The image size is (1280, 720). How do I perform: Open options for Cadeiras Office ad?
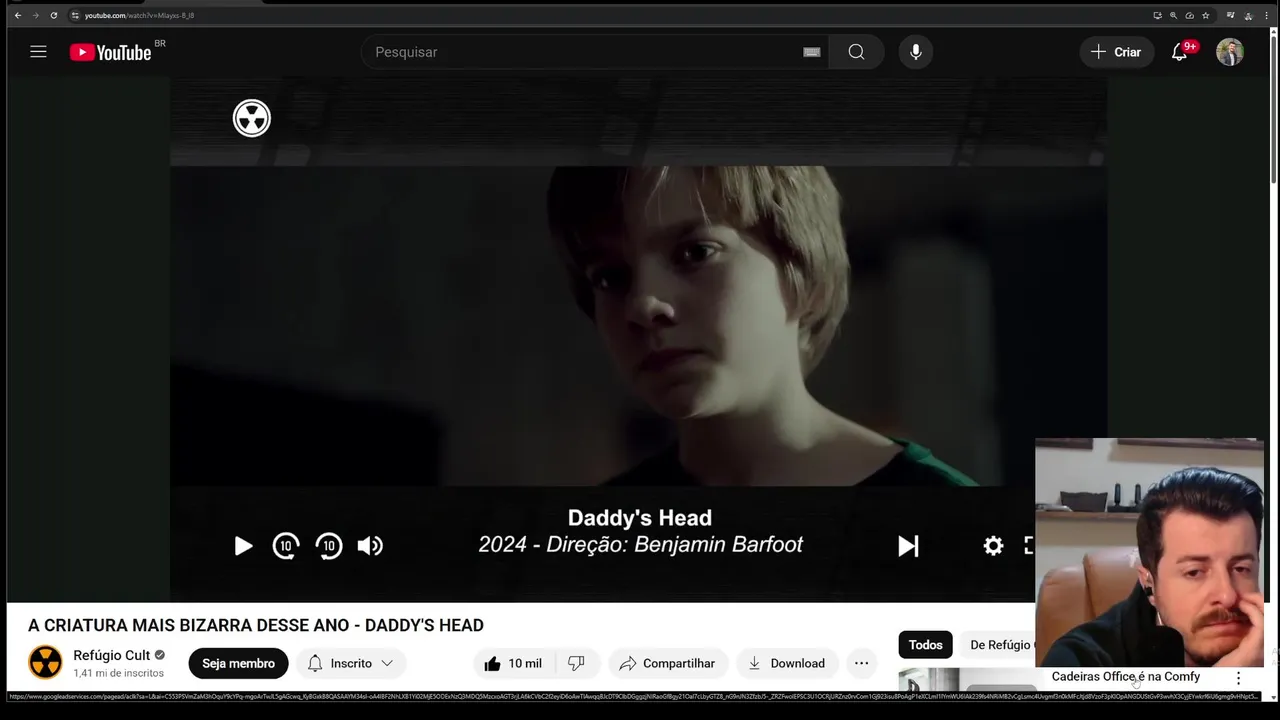1238,678
